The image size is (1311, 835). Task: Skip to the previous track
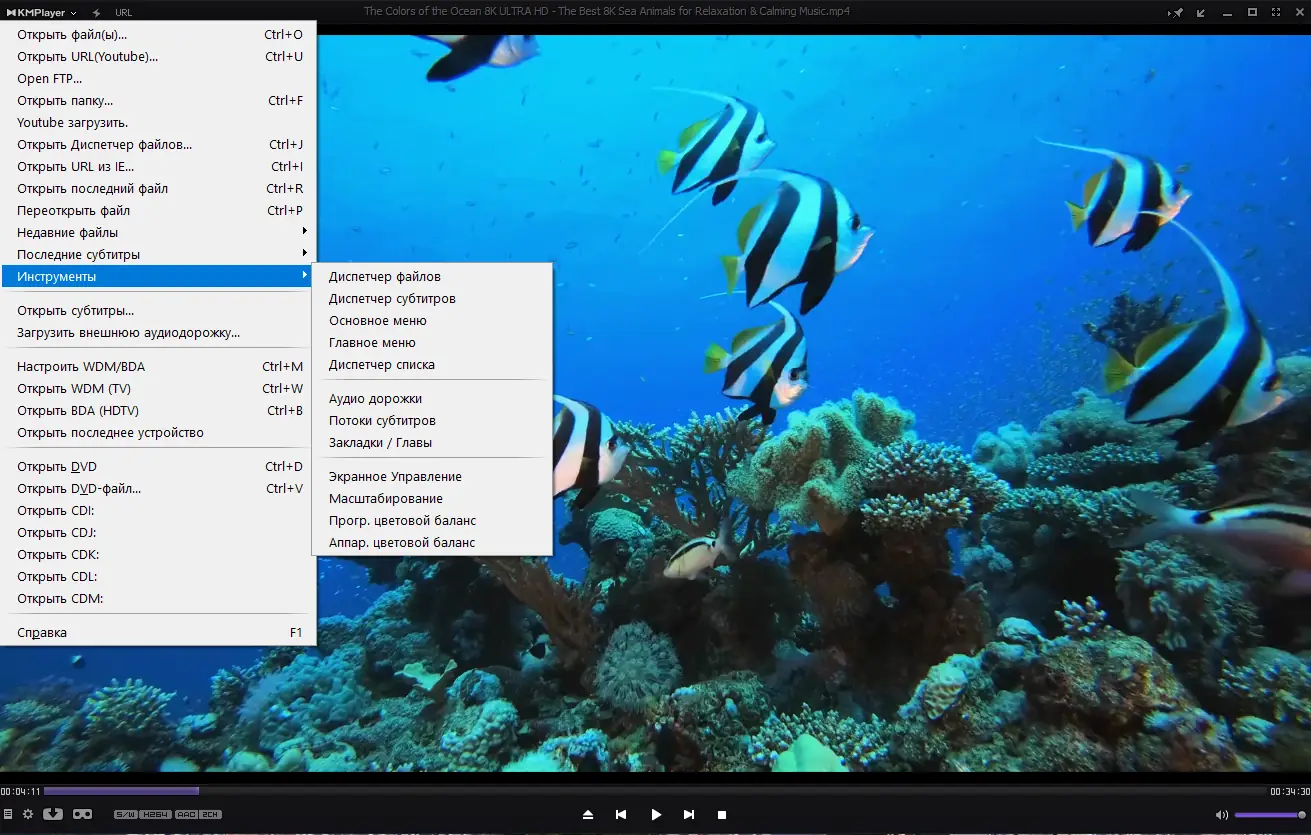621,815
